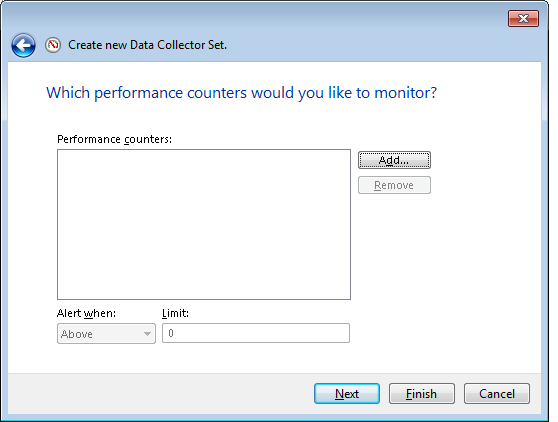The width and height of the screenshot is (558, 422).
Task: Click the Which performance counters heading
Action: [242, 93]
